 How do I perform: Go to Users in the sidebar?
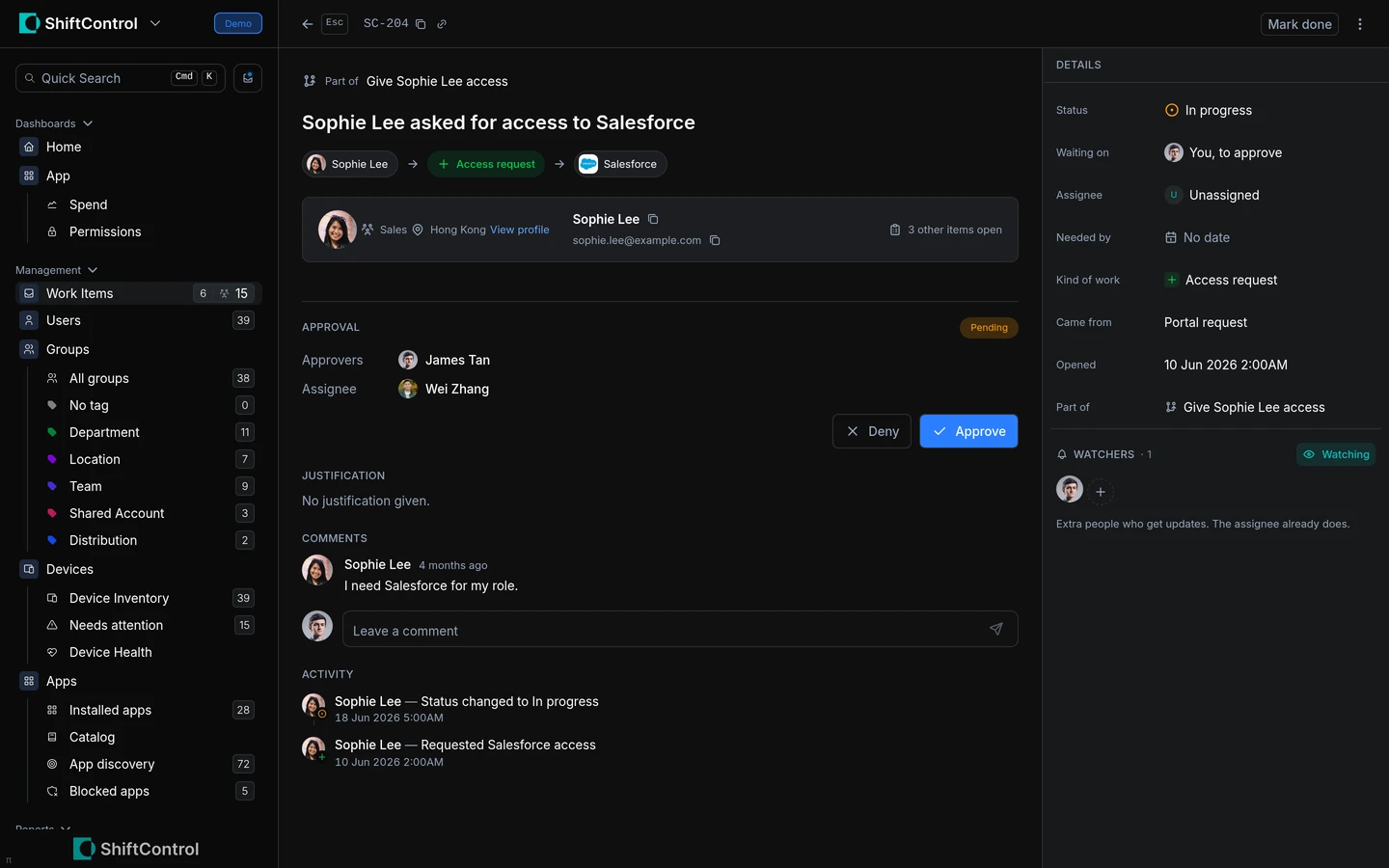139,320
